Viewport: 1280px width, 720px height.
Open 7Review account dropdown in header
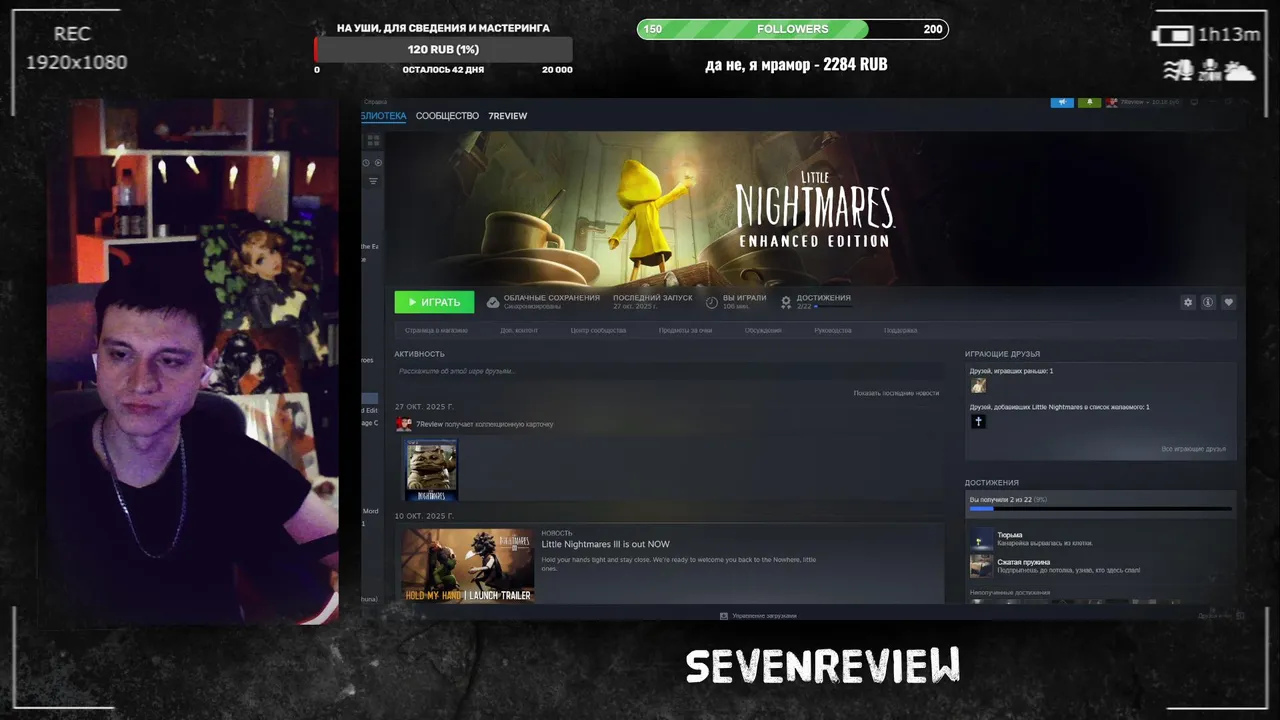(x=1150, y=102)
